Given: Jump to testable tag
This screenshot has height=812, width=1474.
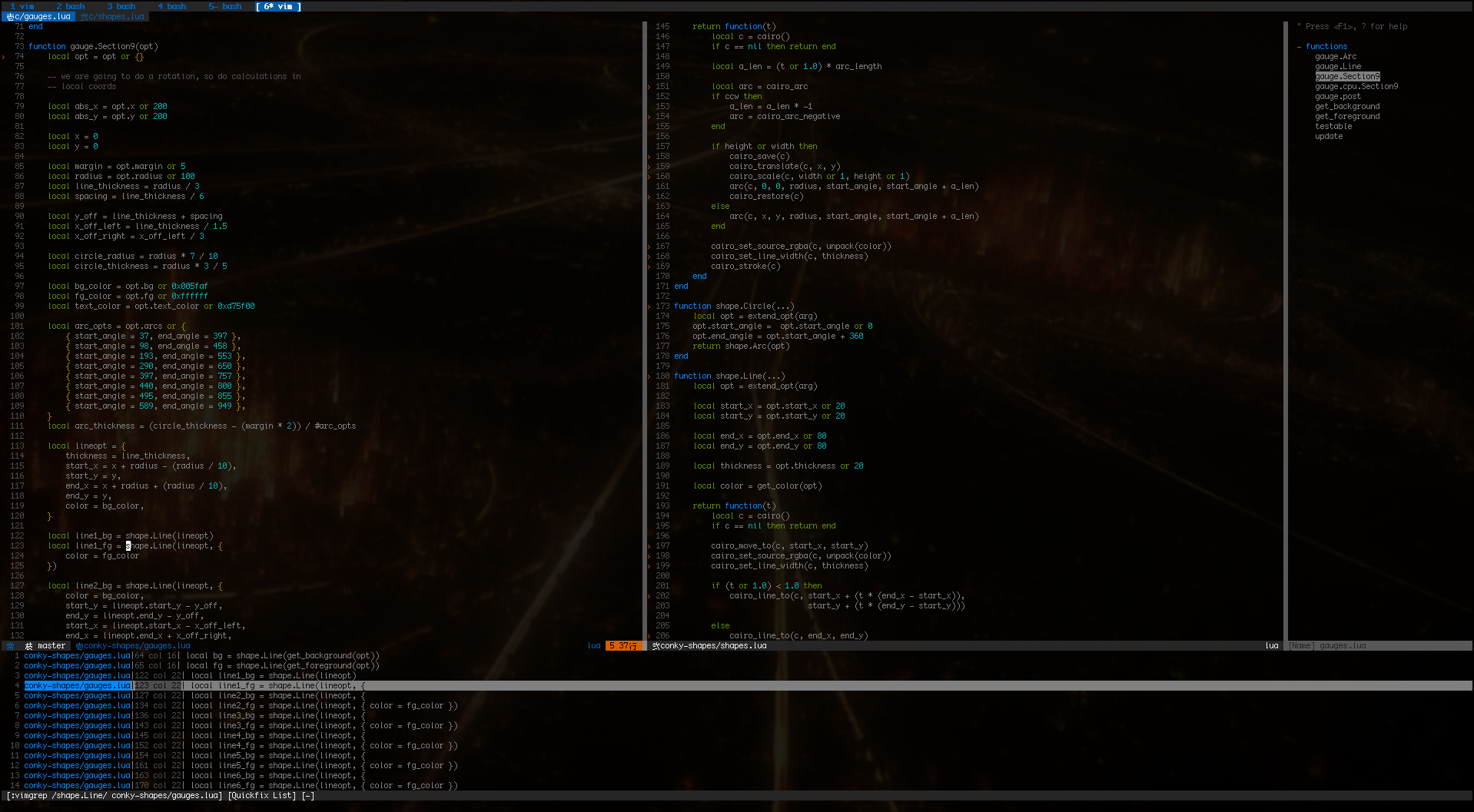Looking at the screenshot, I should coord(1333,127).
